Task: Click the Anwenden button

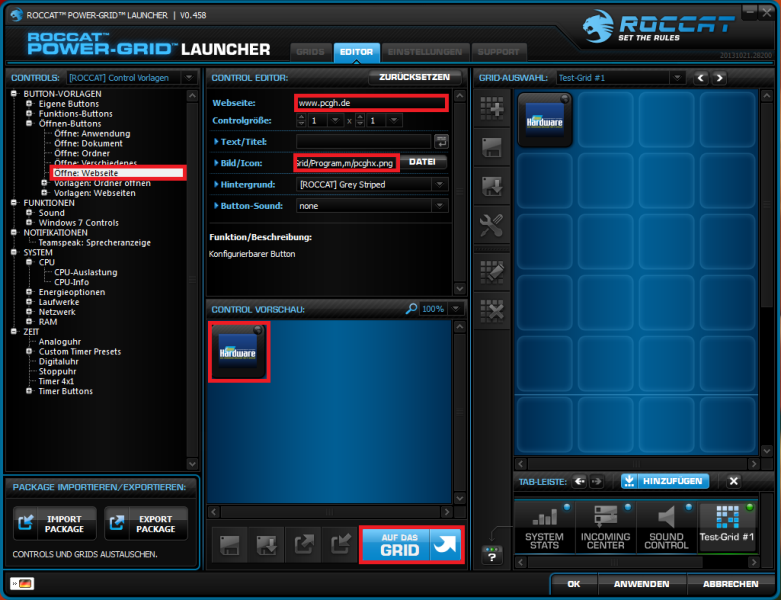Action: point(642,584)
